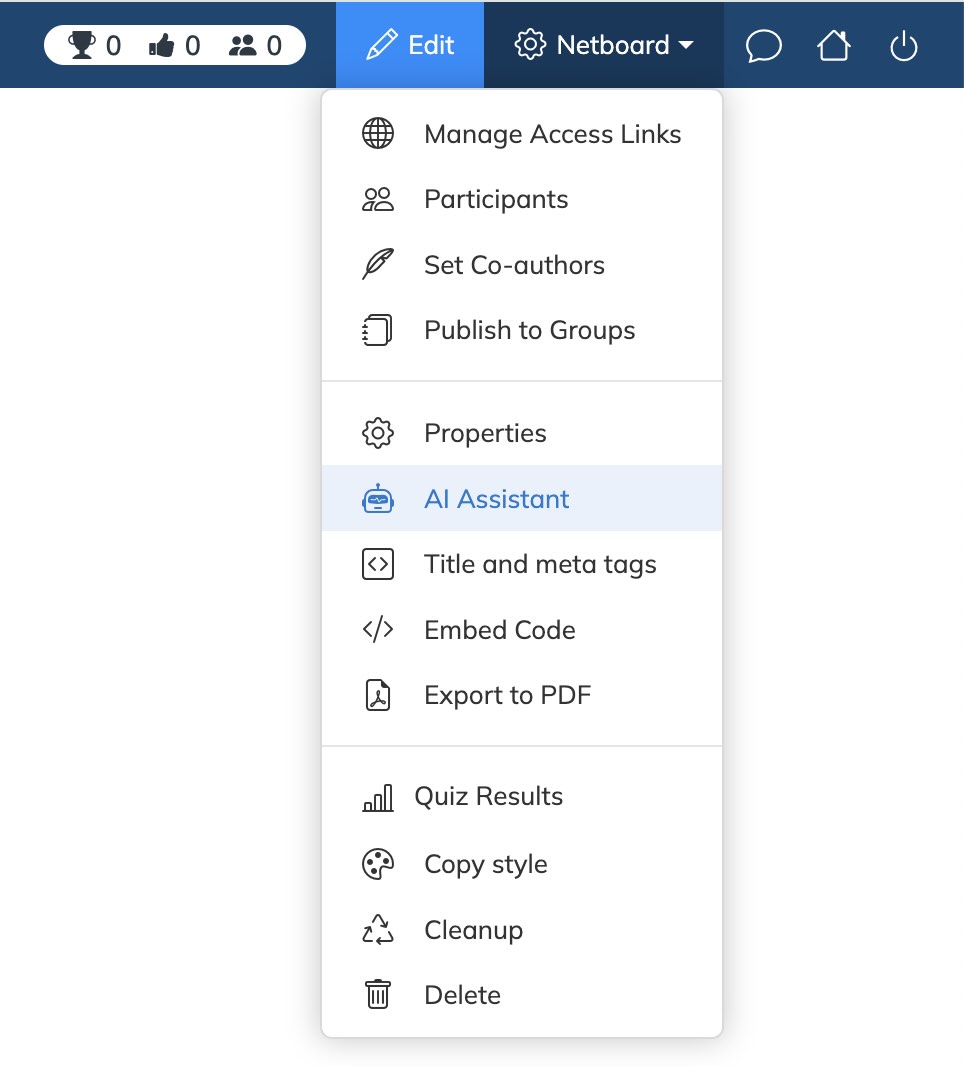The image size is (964, 1066).
Task: Click the feather icon beside Set Co-authors
Action: point(378,264)
